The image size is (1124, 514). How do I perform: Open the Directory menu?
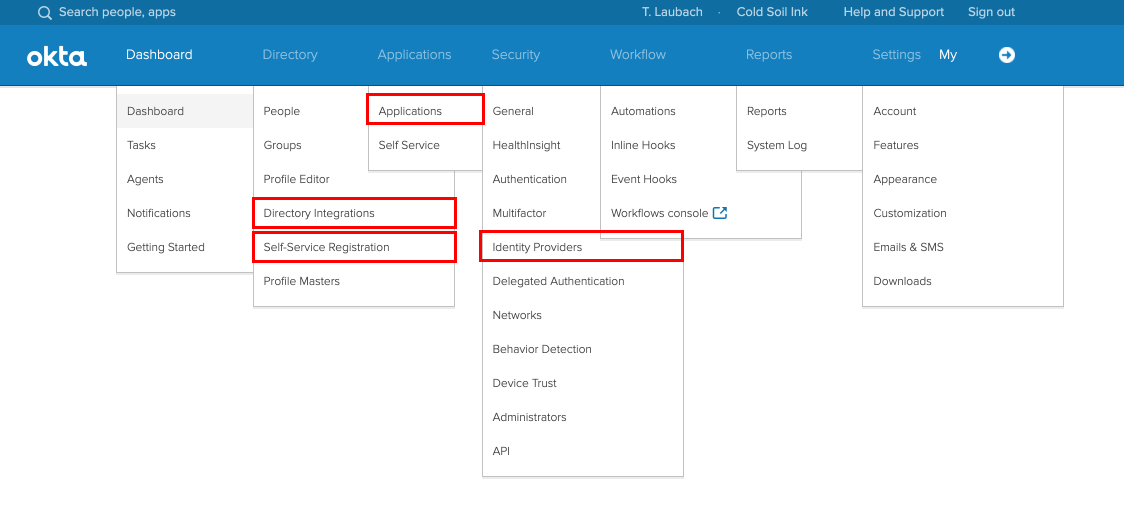290,55
